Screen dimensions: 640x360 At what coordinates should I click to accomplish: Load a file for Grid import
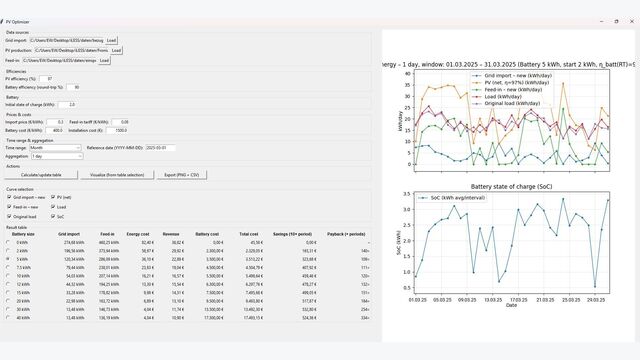point(111,40)
